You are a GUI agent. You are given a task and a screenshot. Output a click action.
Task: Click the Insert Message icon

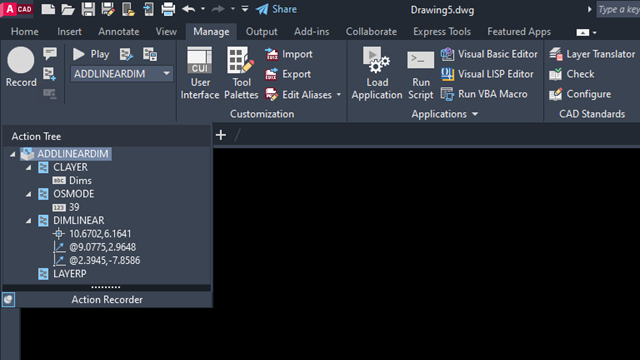(50, 53)
